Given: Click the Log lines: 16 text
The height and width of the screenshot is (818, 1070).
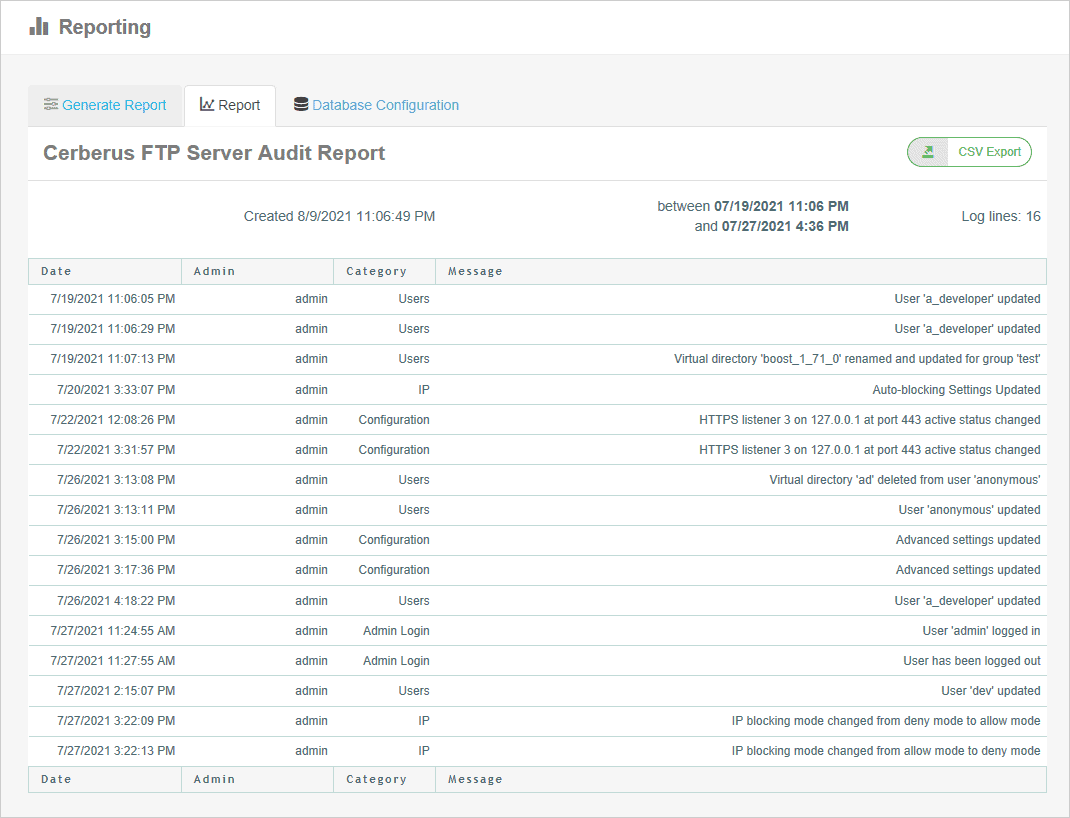Looking at the screenshot, I should tap(1000, 216).
